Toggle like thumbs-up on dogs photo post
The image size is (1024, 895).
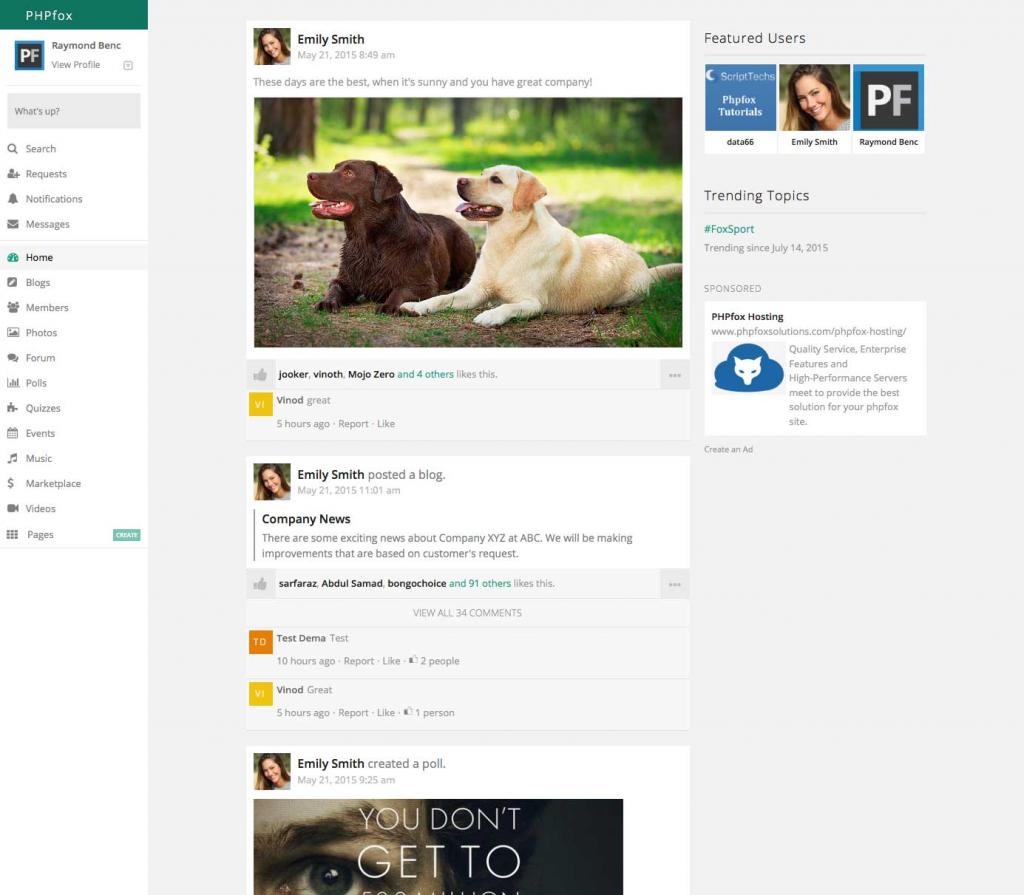point(260,375)
